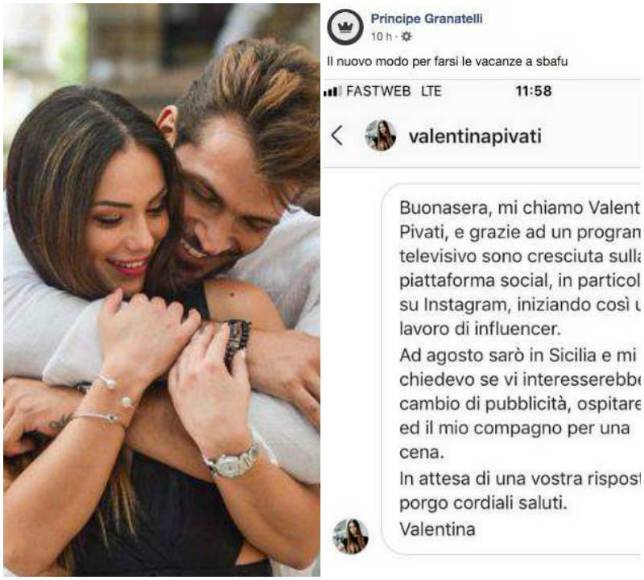Click the line 'lavoro di influencer.'
This screenshot has height=580, width=644.
coord(480,329)
